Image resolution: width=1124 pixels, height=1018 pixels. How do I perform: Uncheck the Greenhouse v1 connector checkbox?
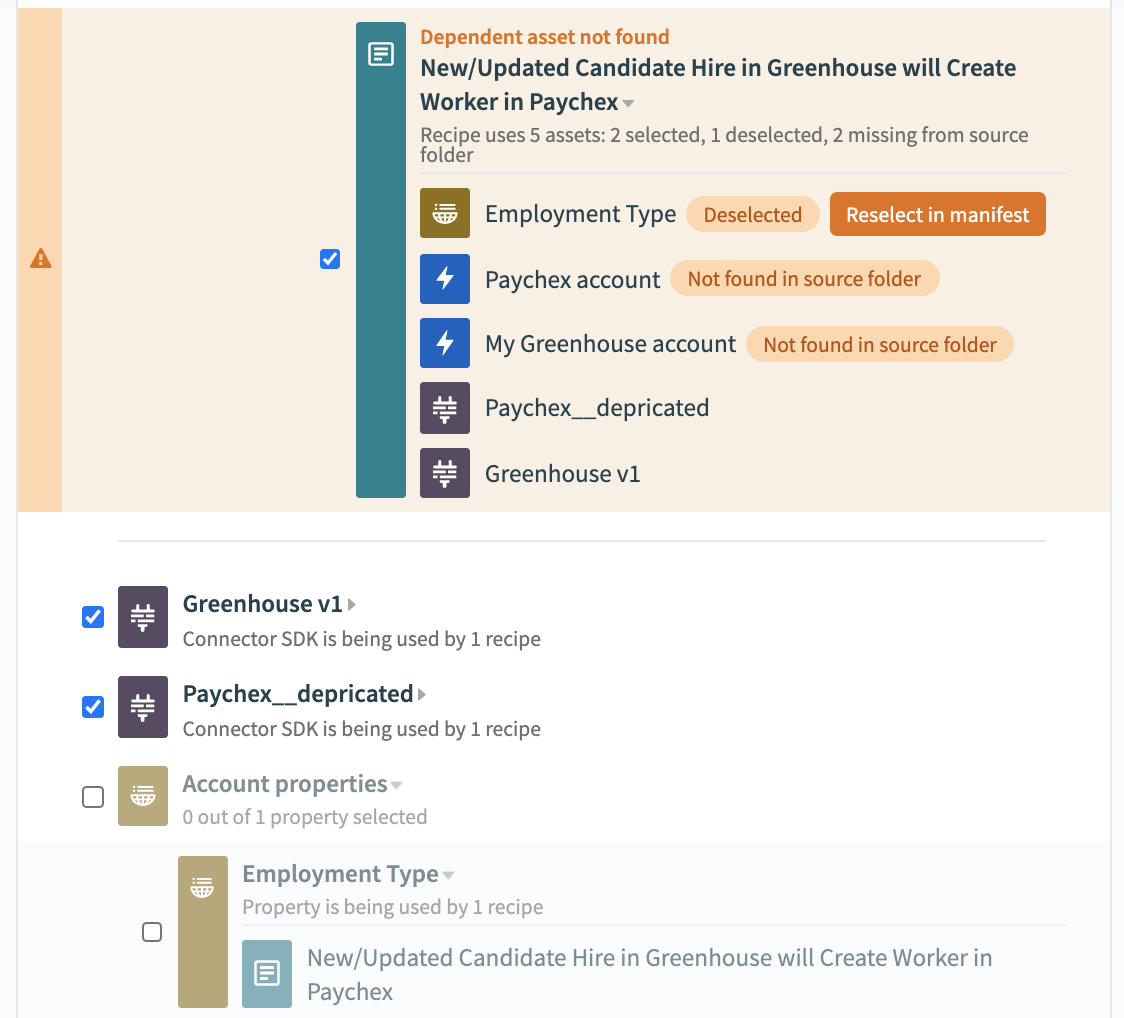click(x=93, y=618)
